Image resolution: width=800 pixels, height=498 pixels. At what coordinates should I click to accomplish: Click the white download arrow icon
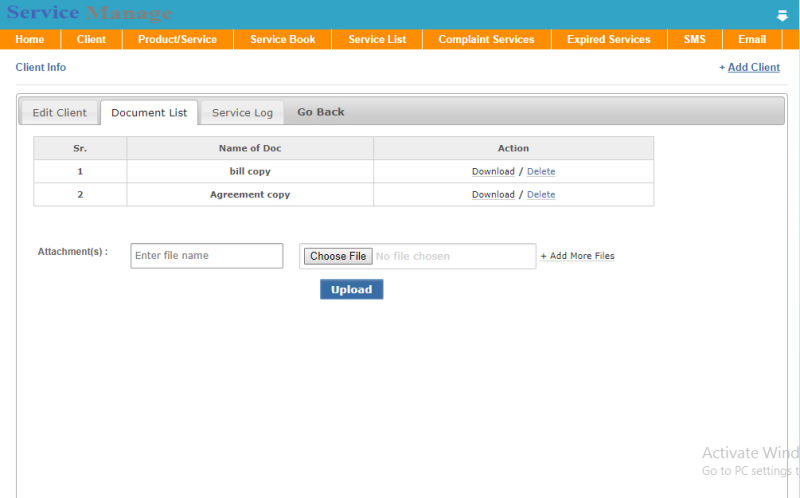tap(782, 15)
